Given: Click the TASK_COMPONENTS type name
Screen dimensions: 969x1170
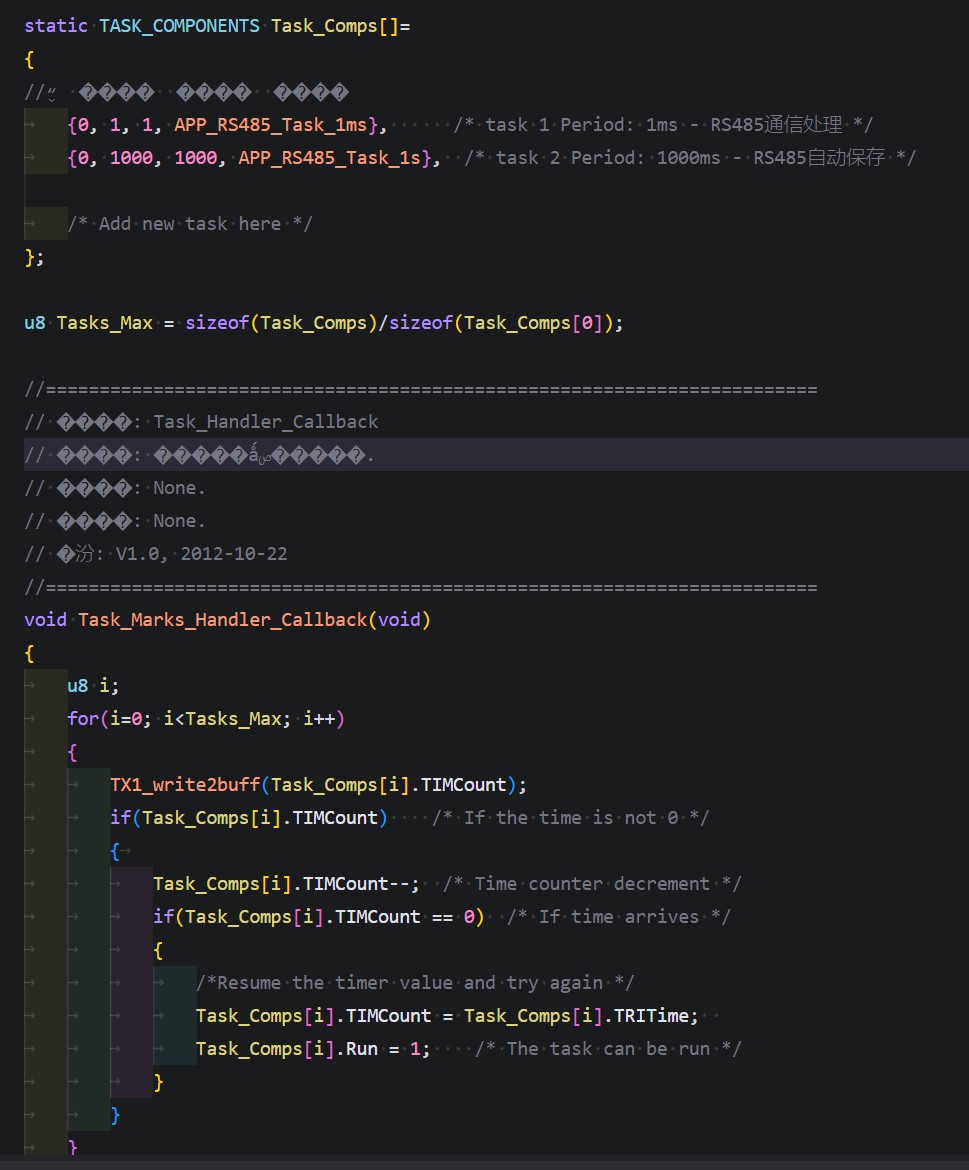Looking at the screenshot, I should click(x=179, y=26).
